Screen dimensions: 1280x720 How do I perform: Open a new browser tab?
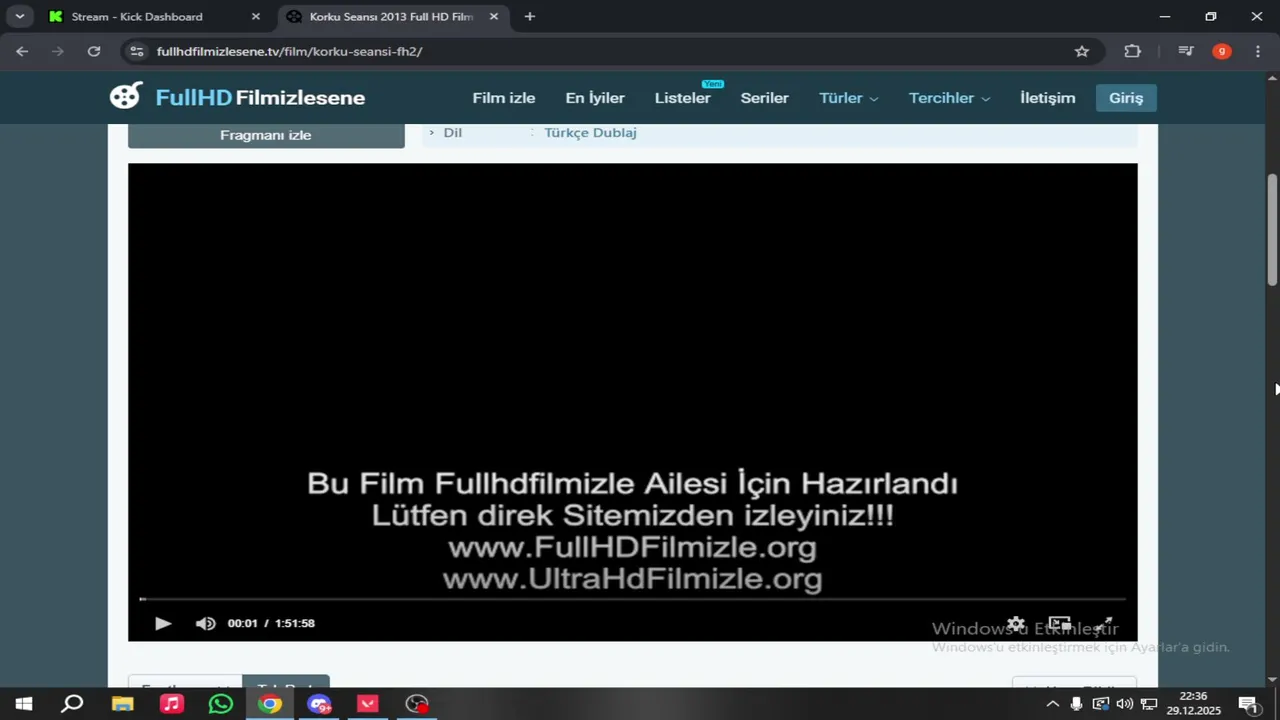(530, 17)
